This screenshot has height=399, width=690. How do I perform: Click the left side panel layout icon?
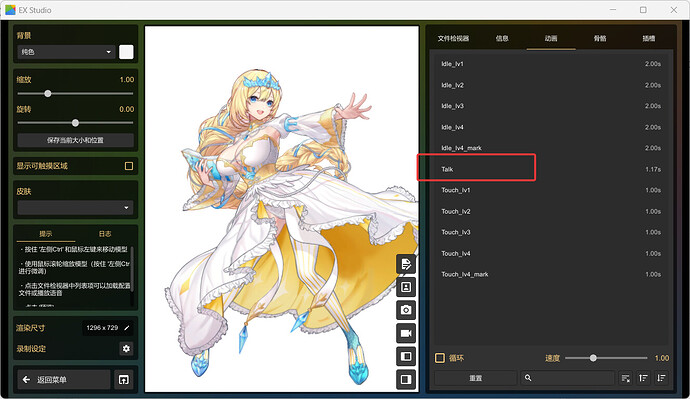[406, 356]
